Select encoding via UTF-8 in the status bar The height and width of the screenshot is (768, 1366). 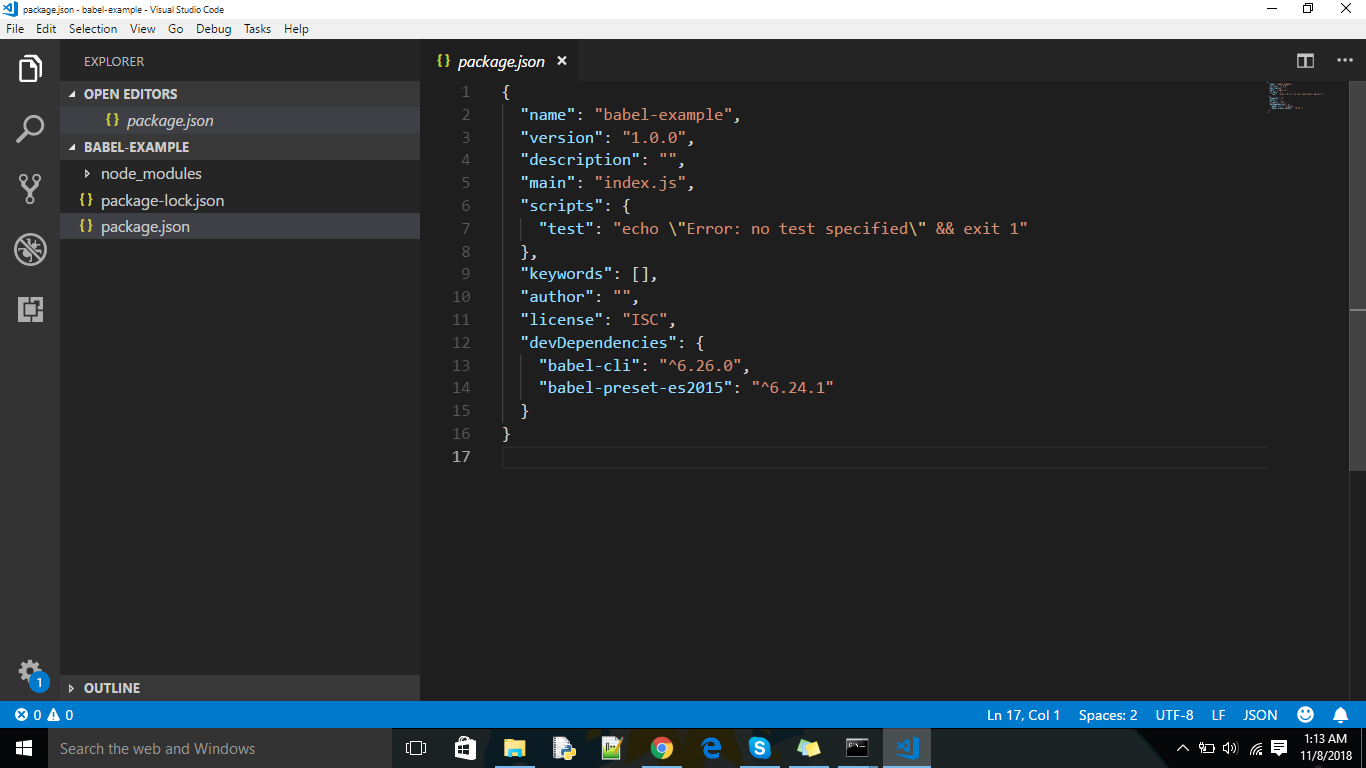(x=1175, y=715)
